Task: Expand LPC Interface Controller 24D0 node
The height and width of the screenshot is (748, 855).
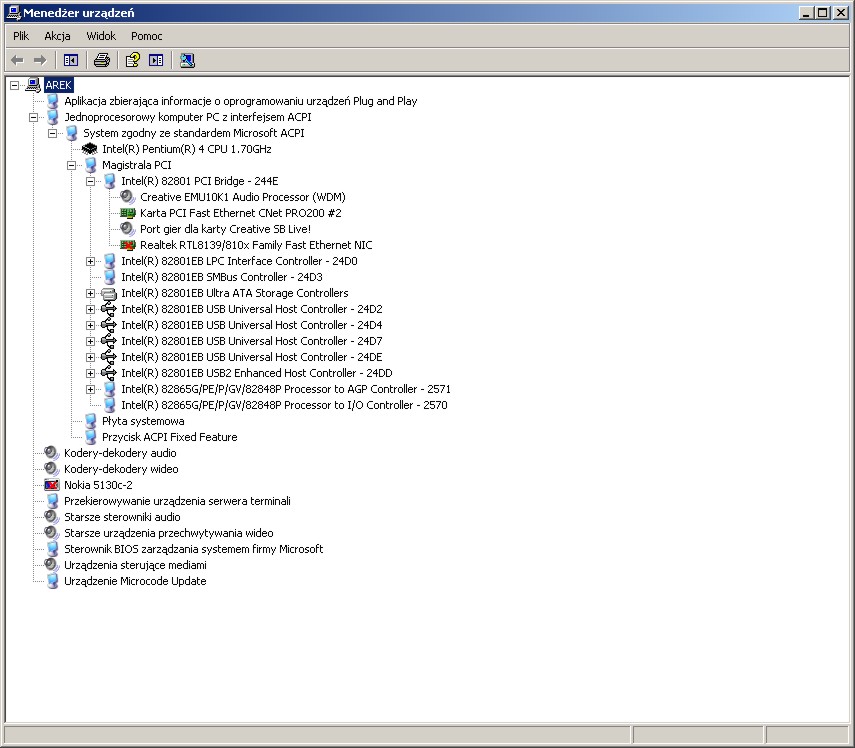Action: click(91, 261)
